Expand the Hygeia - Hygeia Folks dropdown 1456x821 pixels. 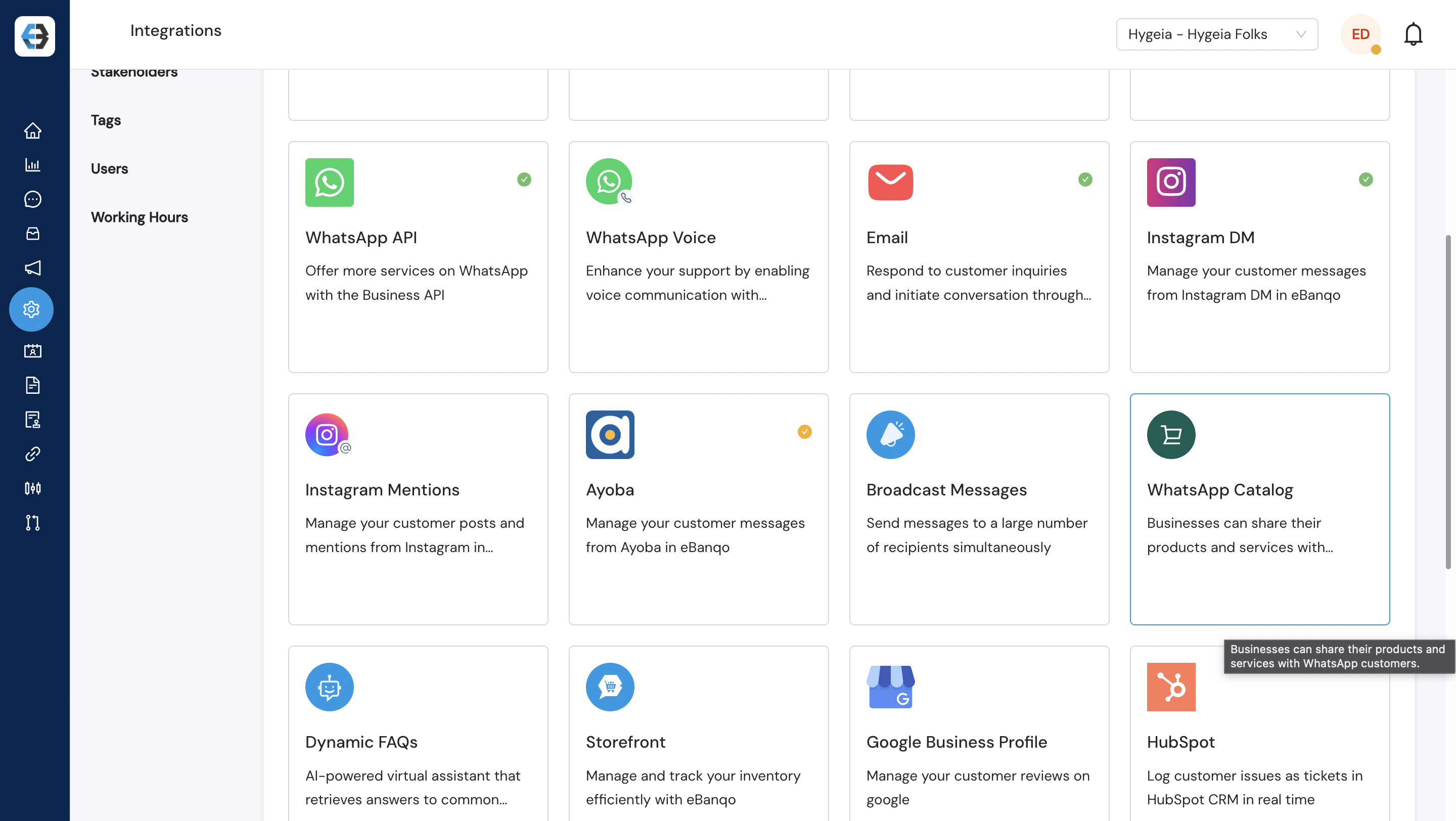tap(1216, 34)
